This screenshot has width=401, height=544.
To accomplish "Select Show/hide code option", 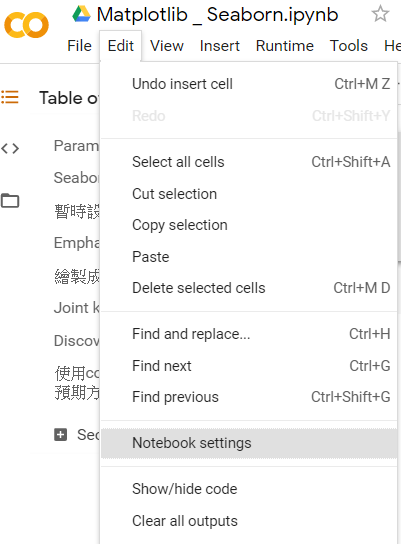I will [249, 489].
